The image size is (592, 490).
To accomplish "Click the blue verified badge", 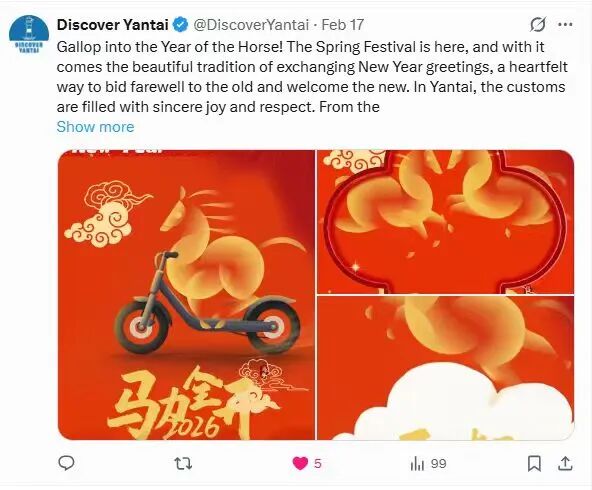I will coord(180,25).
